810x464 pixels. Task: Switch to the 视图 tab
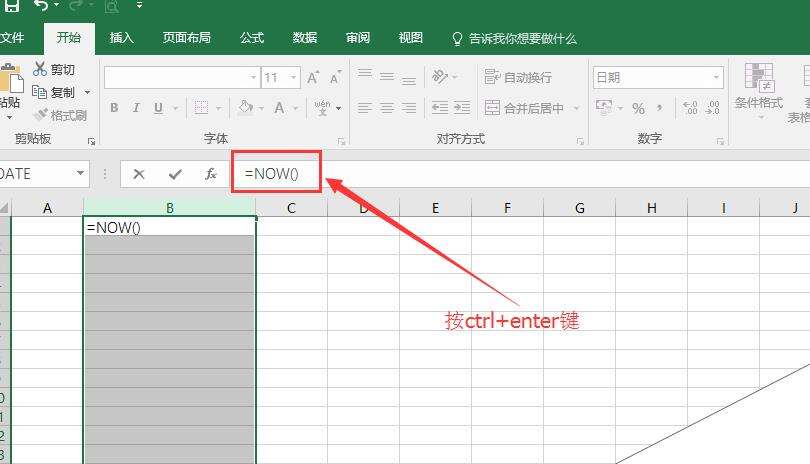(411, 38)
